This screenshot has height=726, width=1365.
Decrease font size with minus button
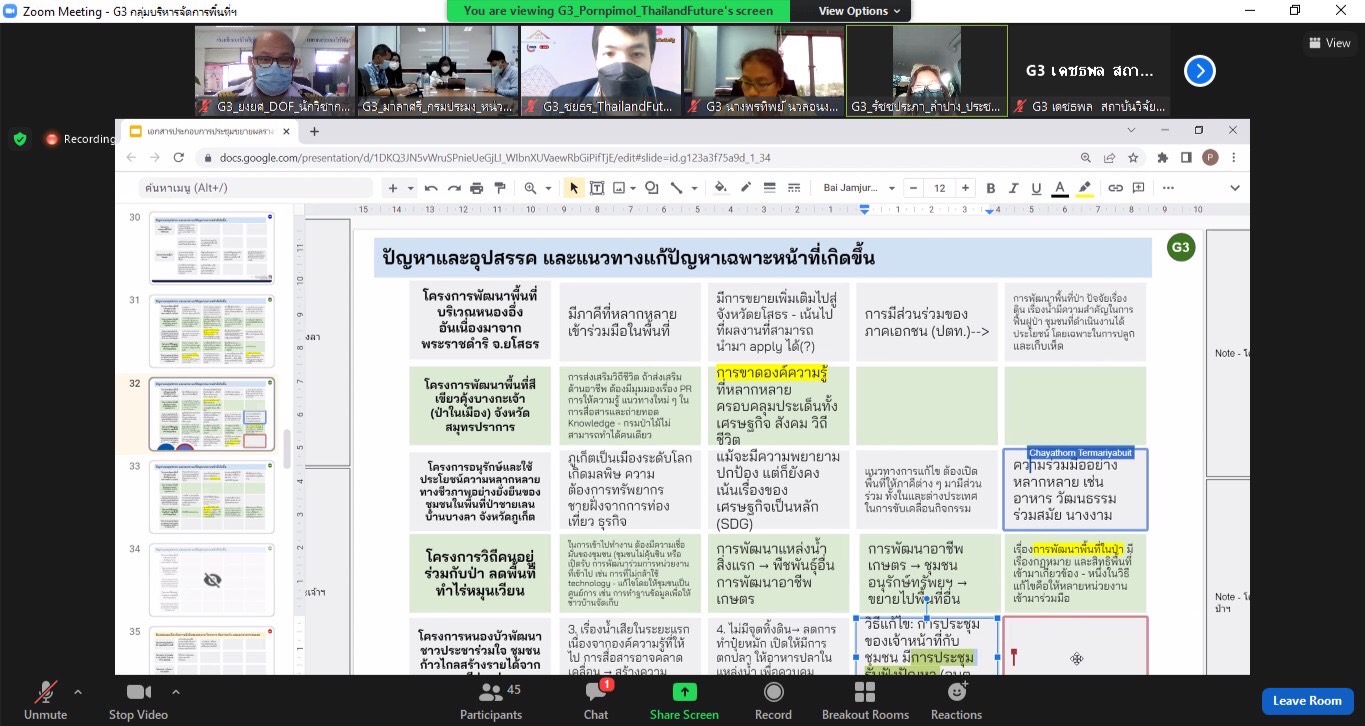click(913, 188)
